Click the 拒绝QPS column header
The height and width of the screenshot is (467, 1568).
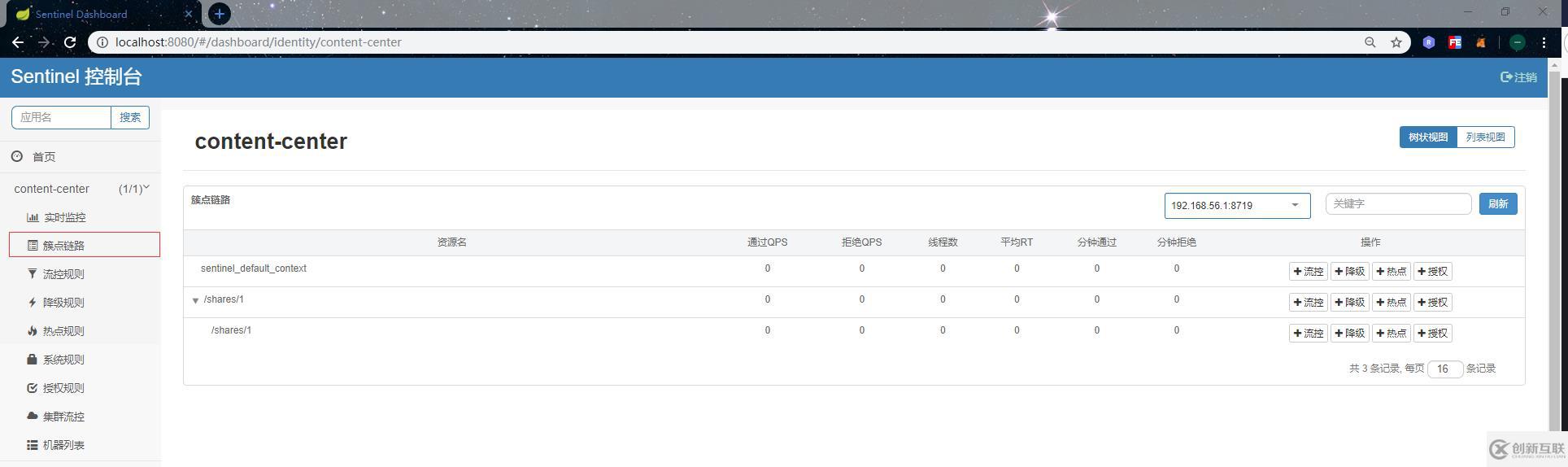[861, 242]
